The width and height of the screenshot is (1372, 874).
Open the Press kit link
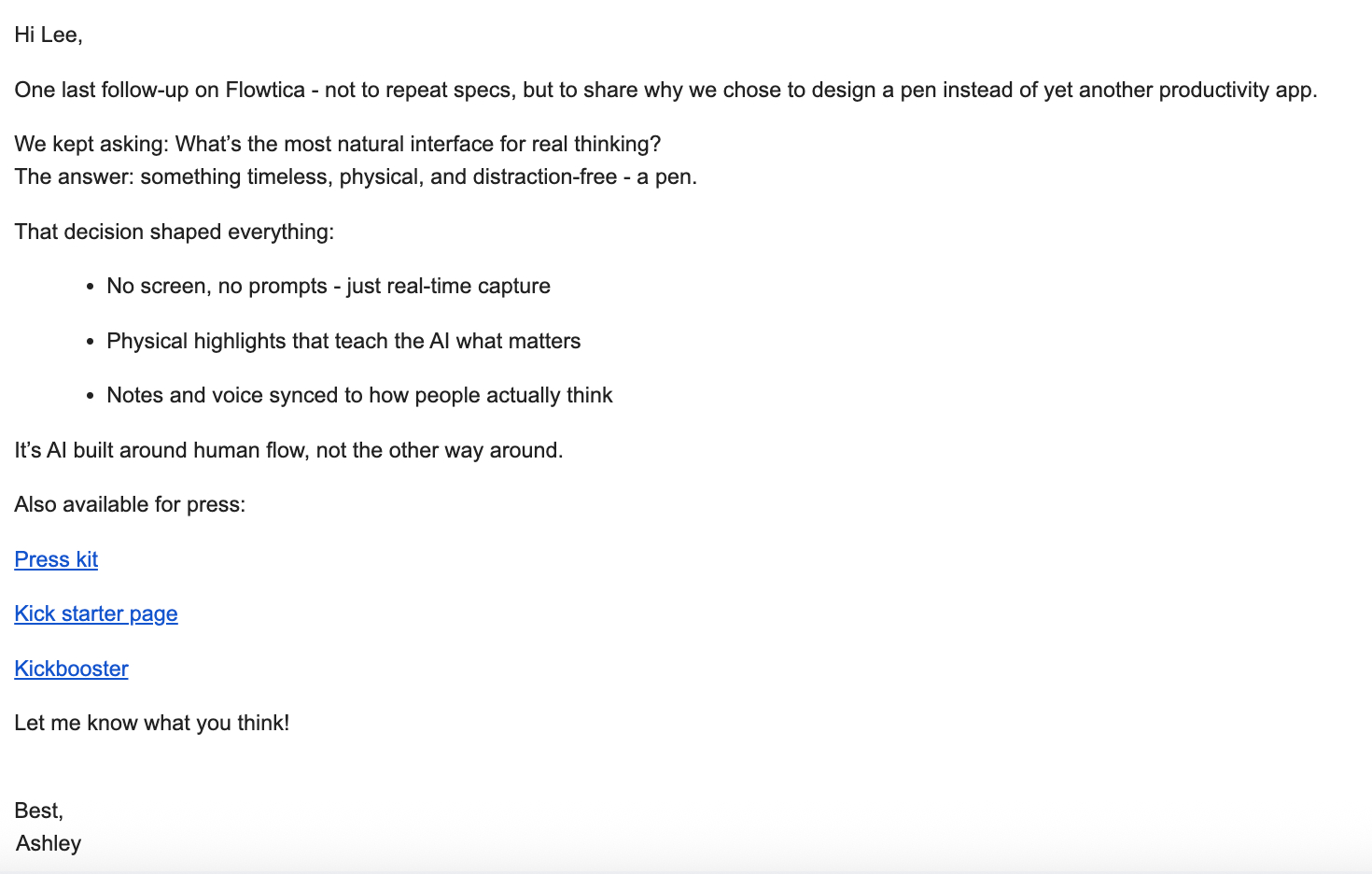pos(56,559)
